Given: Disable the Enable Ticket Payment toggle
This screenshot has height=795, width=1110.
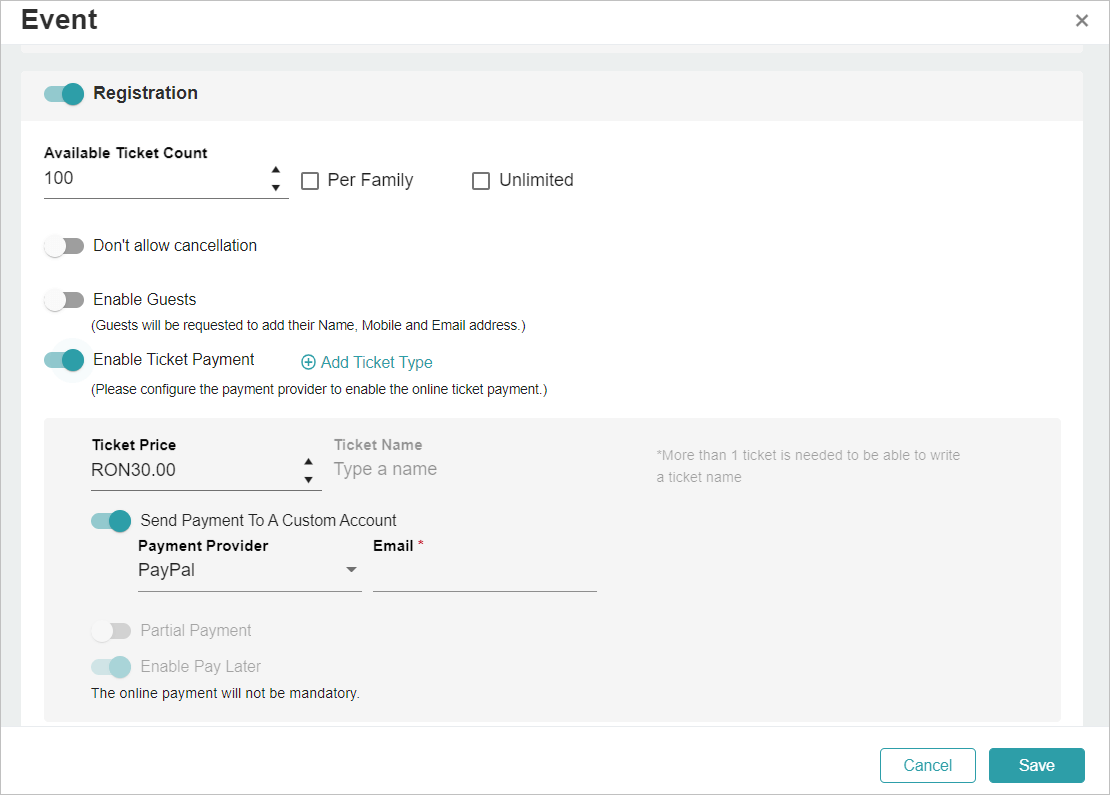Looking at the screenshot, I should coord(64,360).
